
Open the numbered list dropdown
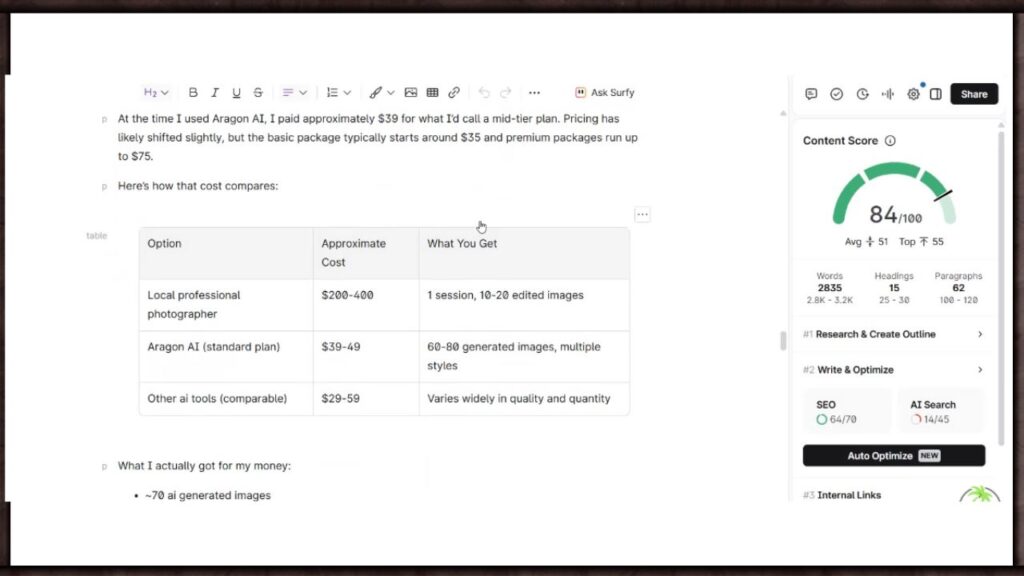coord(338,93)
